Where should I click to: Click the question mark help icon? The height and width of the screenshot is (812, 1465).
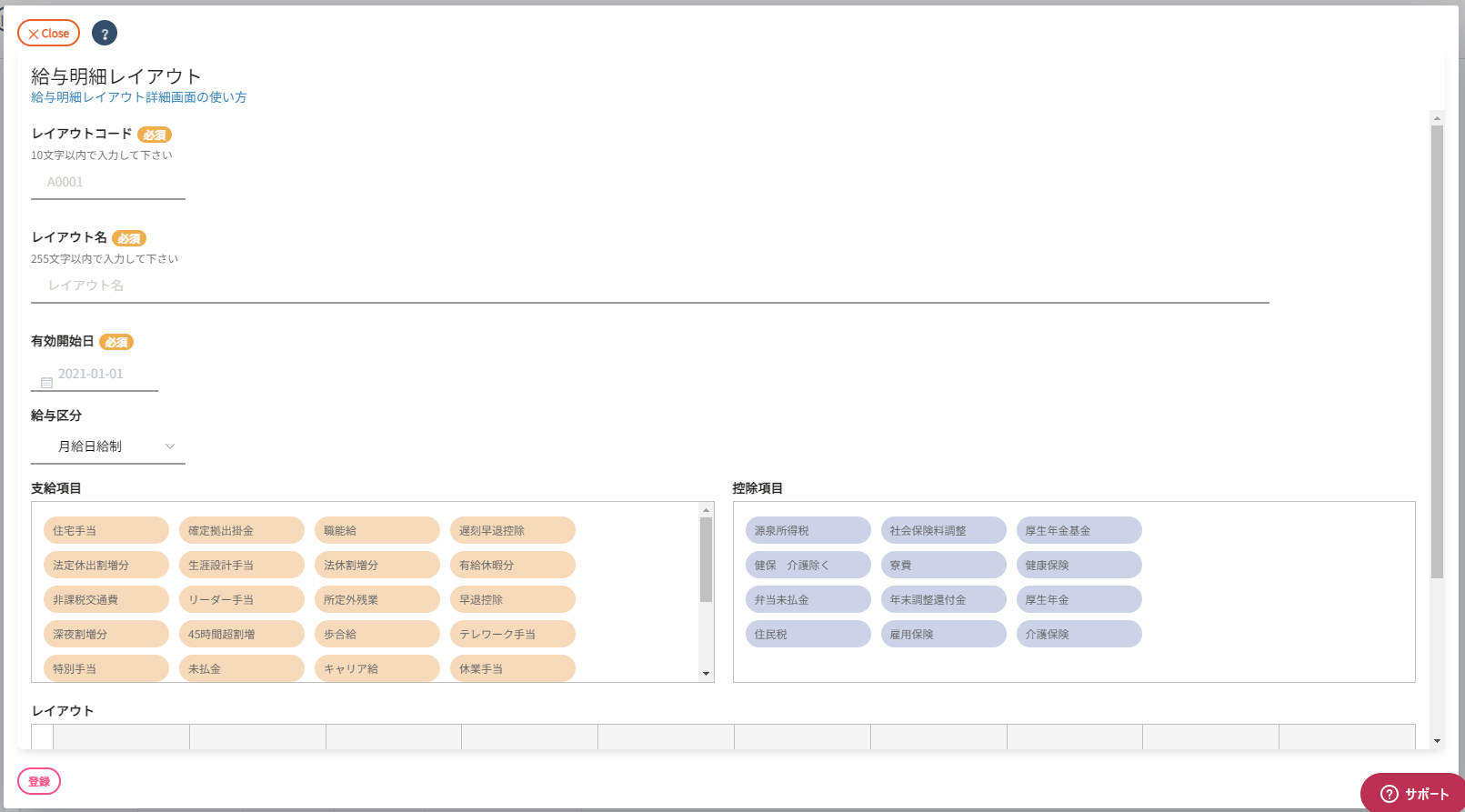point(105,34)
